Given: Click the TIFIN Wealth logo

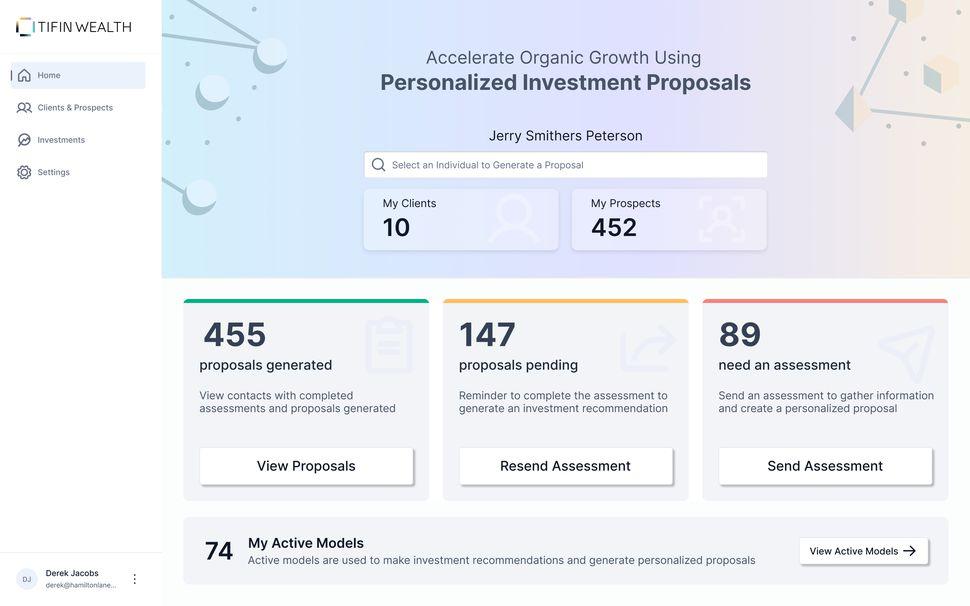Looking at the screenshot, I should (x=74, y=27).
